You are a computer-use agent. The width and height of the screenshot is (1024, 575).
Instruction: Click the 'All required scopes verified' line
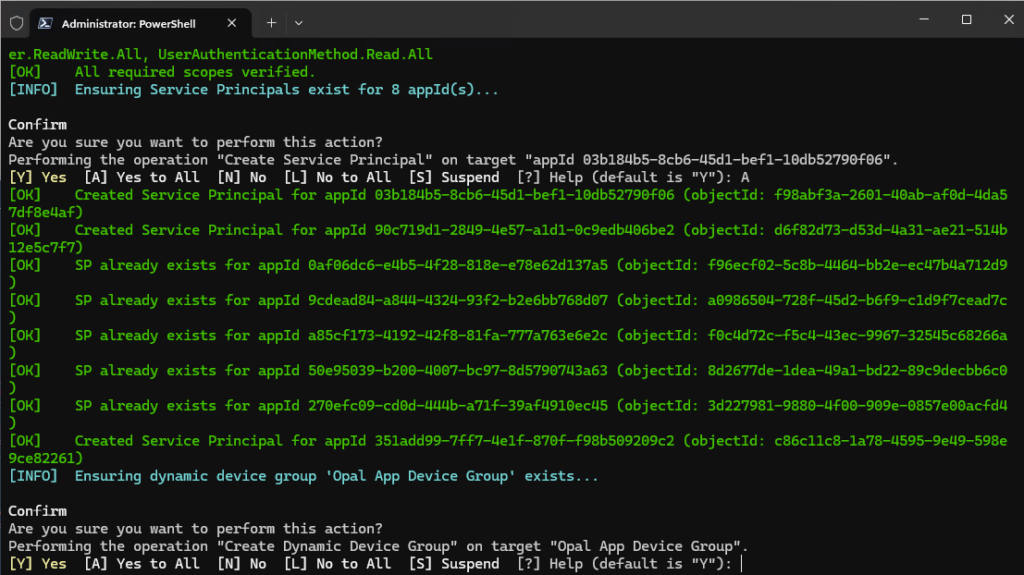194,72
